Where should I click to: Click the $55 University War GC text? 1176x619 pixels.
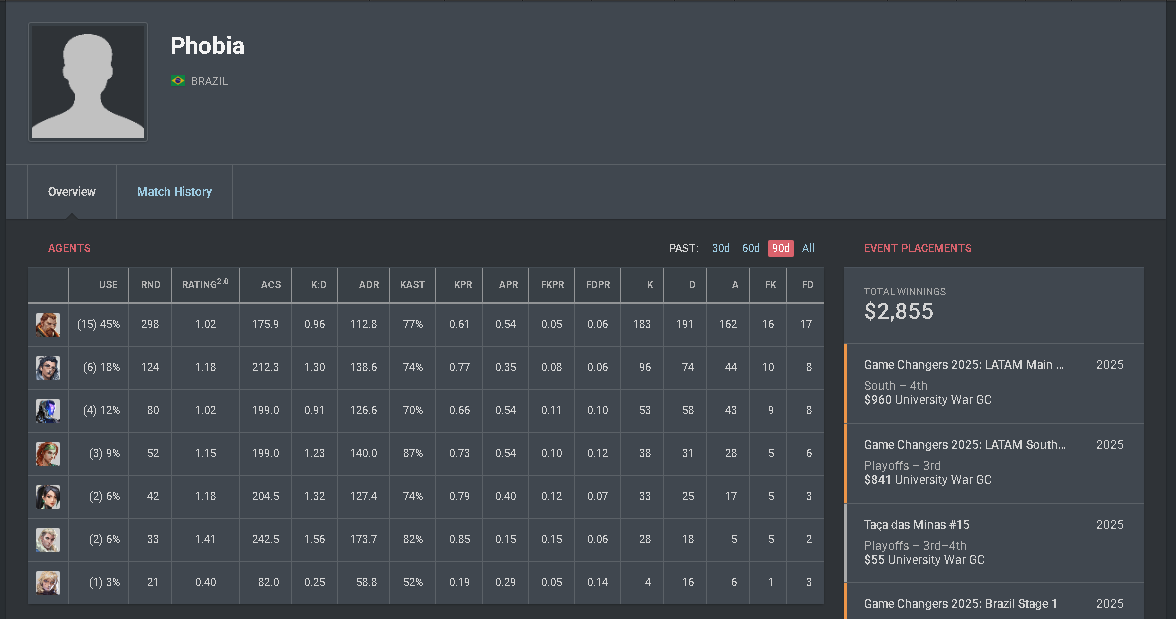[924, 560]
